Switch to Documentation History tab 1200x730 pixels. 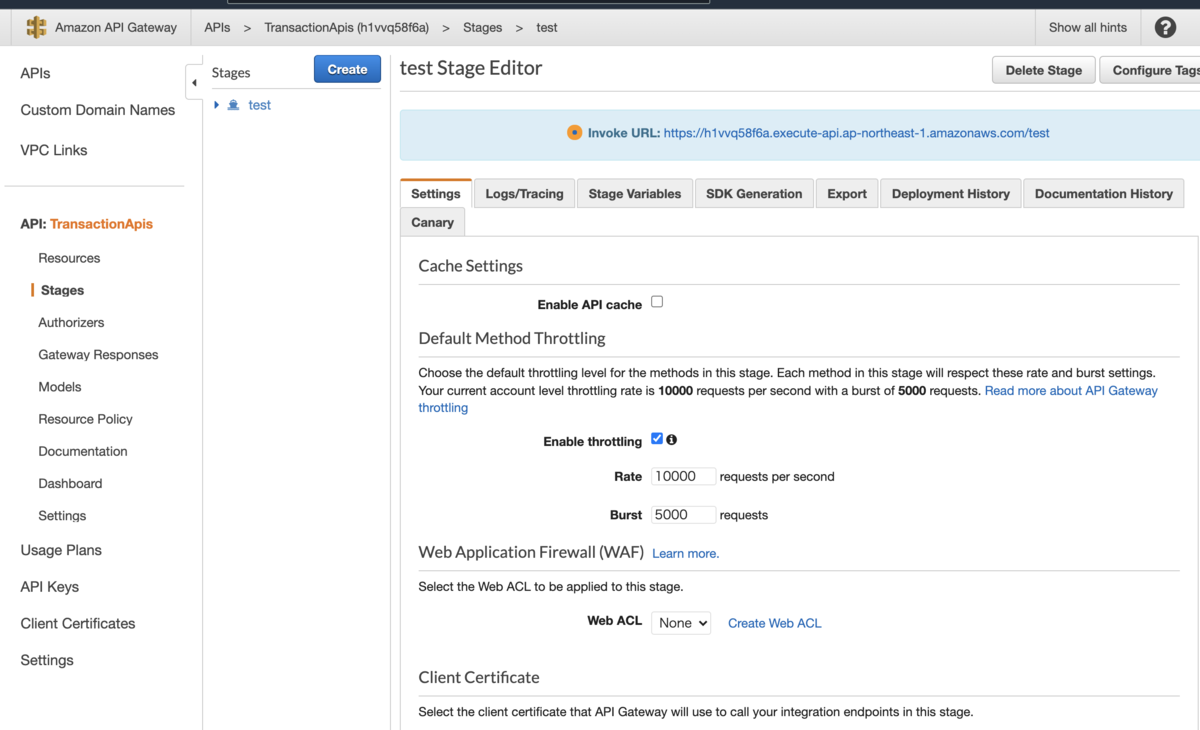tap(1104, 194)
